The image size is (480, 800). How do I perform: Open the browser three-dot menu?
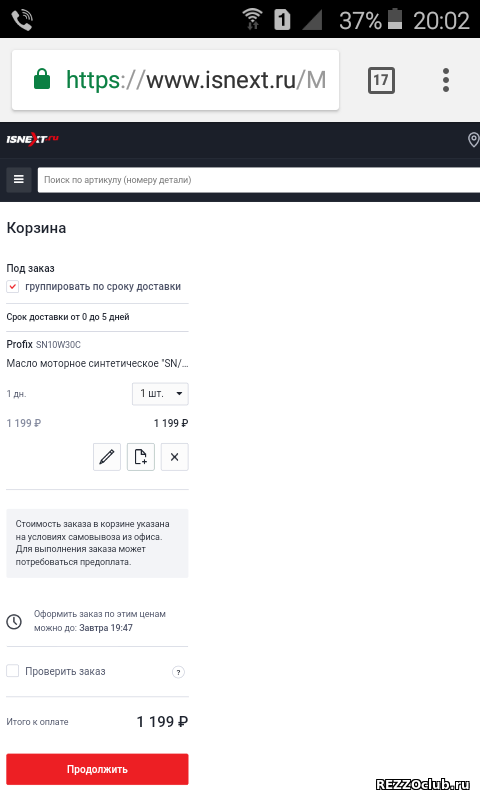446,80
